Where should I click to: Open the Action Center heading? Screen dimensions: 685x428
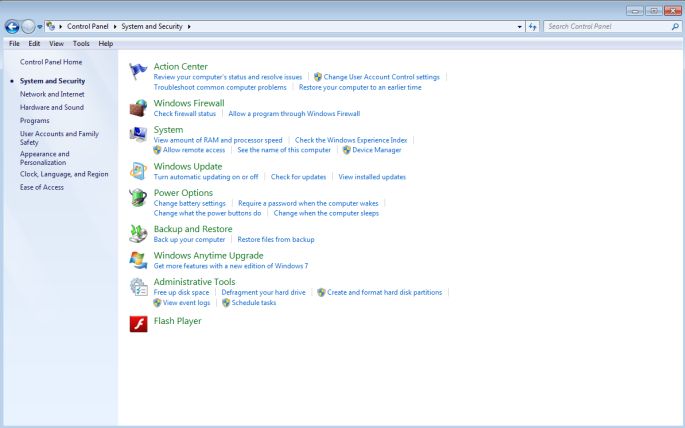[180, 66]
